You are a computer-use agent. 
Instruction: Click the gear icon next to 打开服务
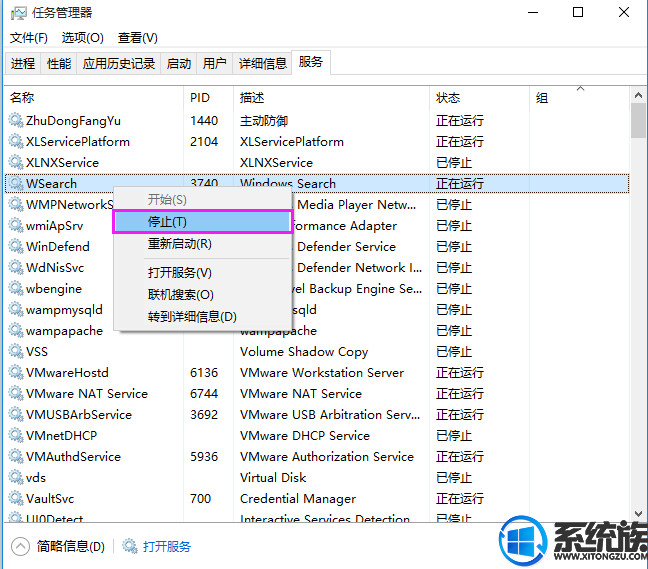(x=129, y=546)
